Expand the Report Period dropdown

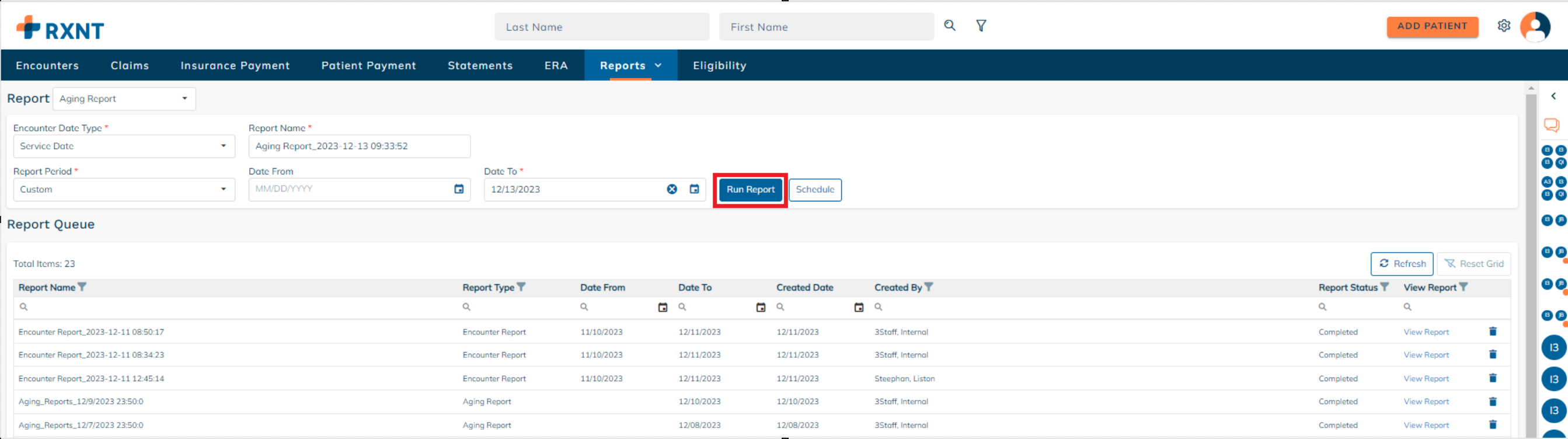124,189
